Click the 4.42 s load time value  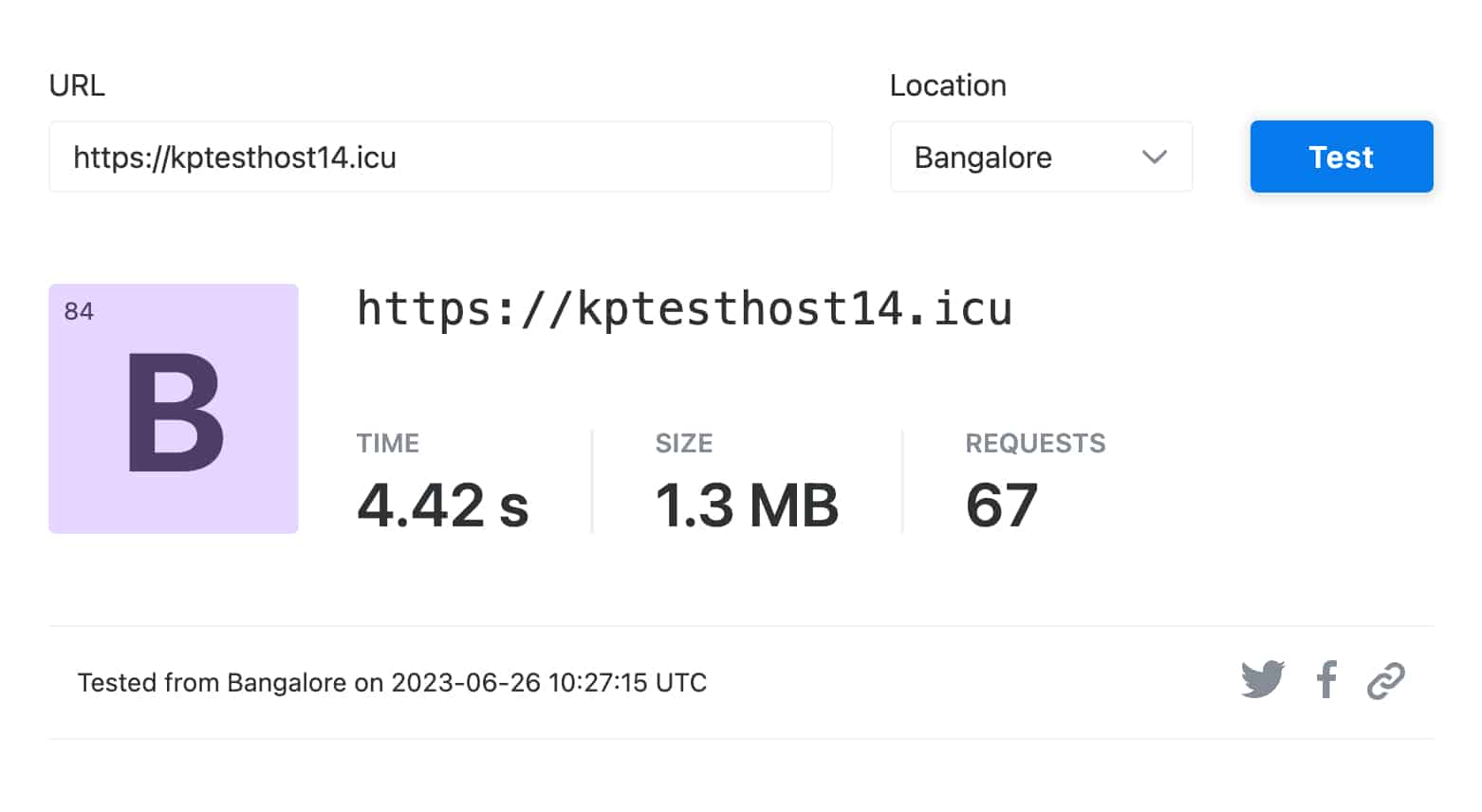442,505
